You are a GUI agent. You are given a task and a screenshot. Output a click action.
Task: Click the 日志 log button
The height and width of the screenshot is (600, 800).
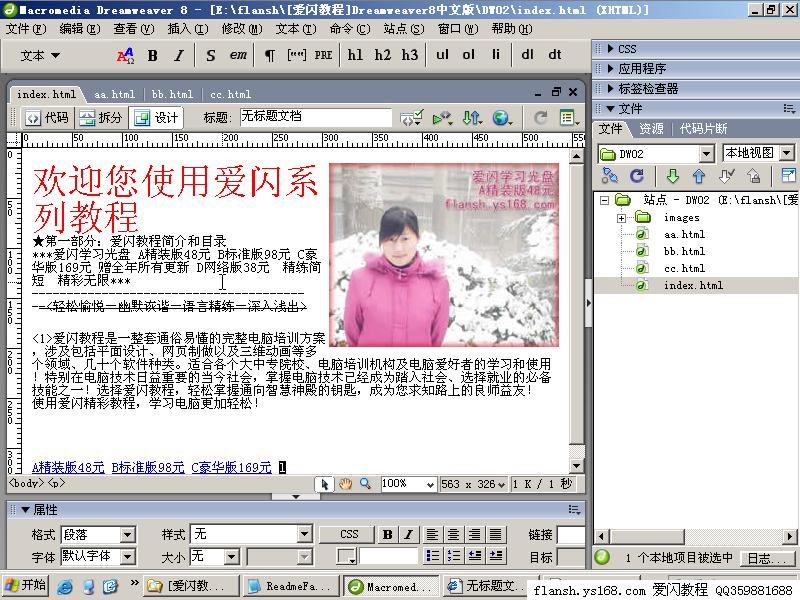pos(767,558)
